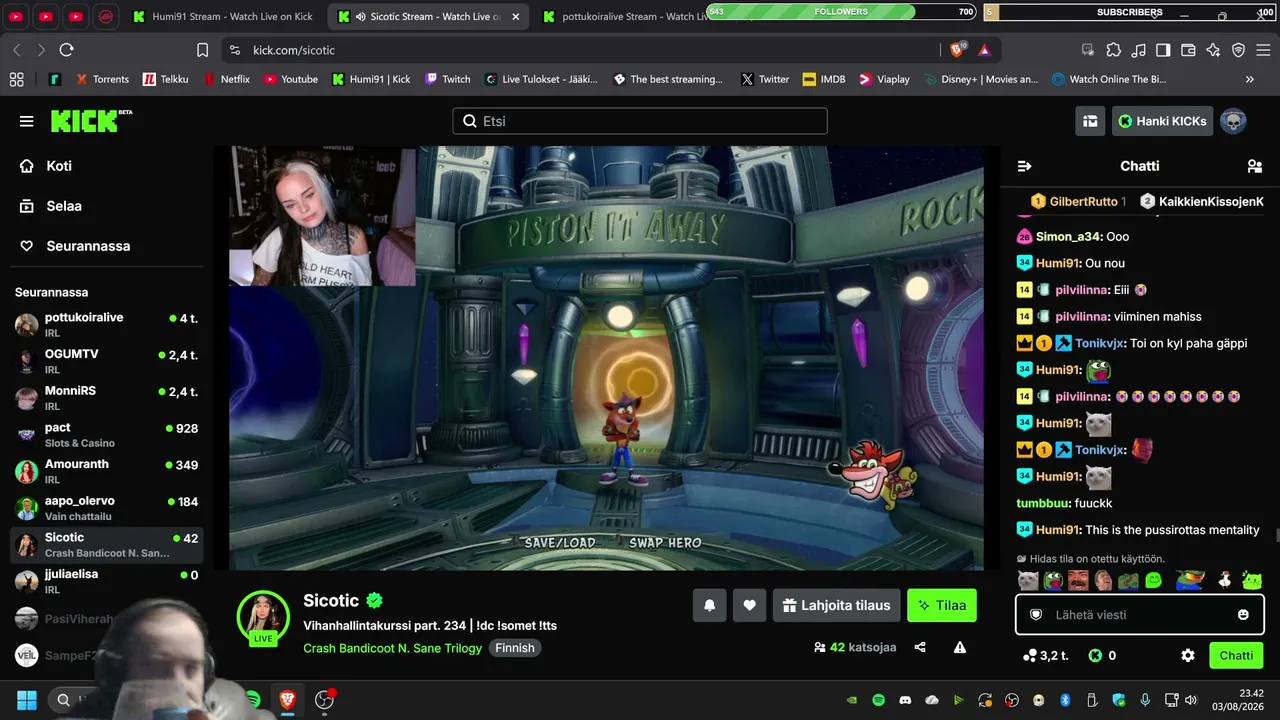The height and width of the screenshot is (720, 1280).
Task: Open browser extensions puzzle icon
Action: click(x=1113, y=50)
